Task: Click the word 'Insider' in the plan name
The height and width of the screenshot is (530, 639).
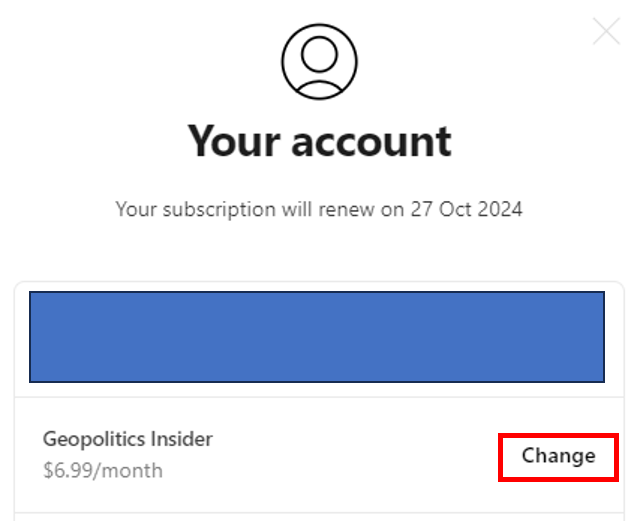Action: (181, 439)
